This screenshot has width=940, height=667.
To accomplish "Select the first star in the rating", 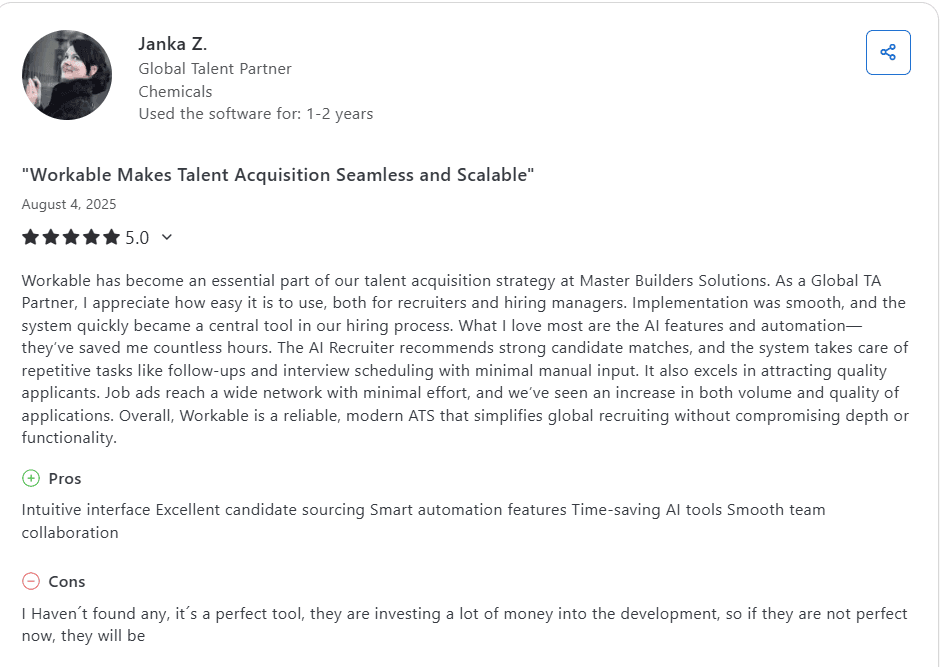I will click(x=30, y=237).
